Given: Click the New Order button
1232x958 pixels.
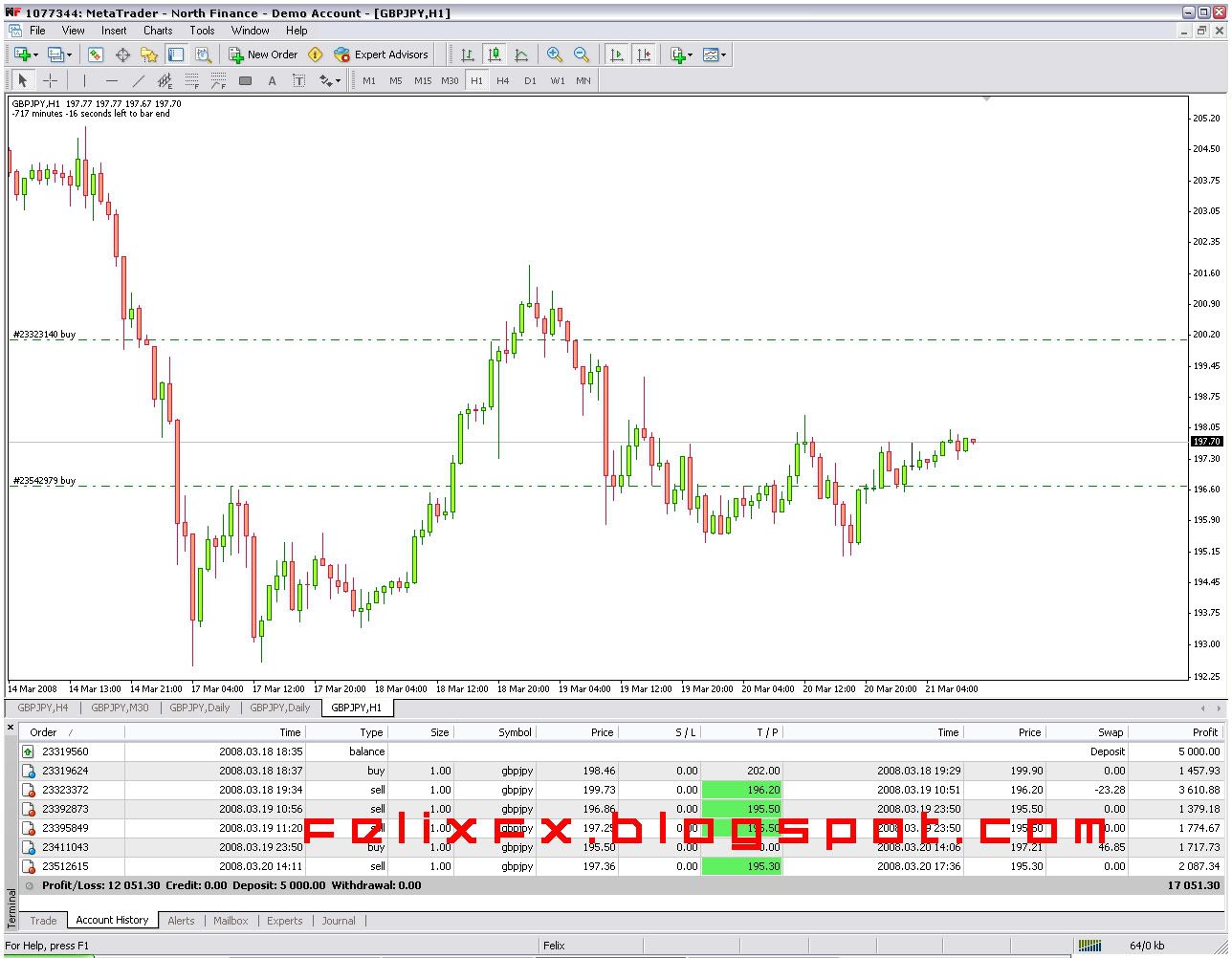Looking at the screenshot, I should [263, 54].
